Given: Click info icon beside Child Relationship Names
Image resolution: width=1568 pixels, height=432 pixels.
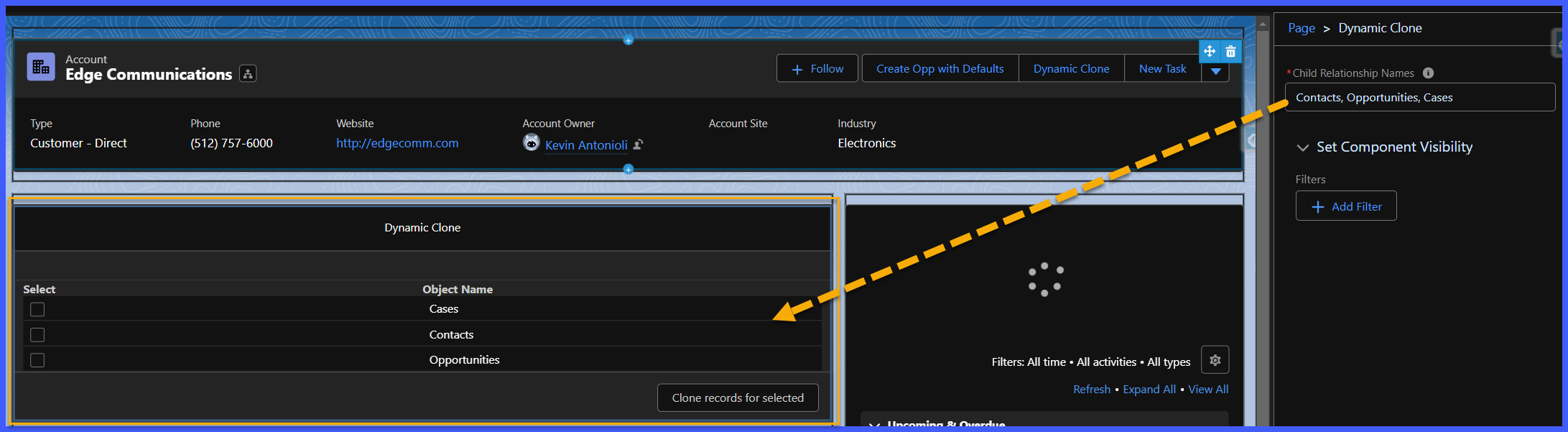Looking at the screenshot, I should (x=1428, y=73).
